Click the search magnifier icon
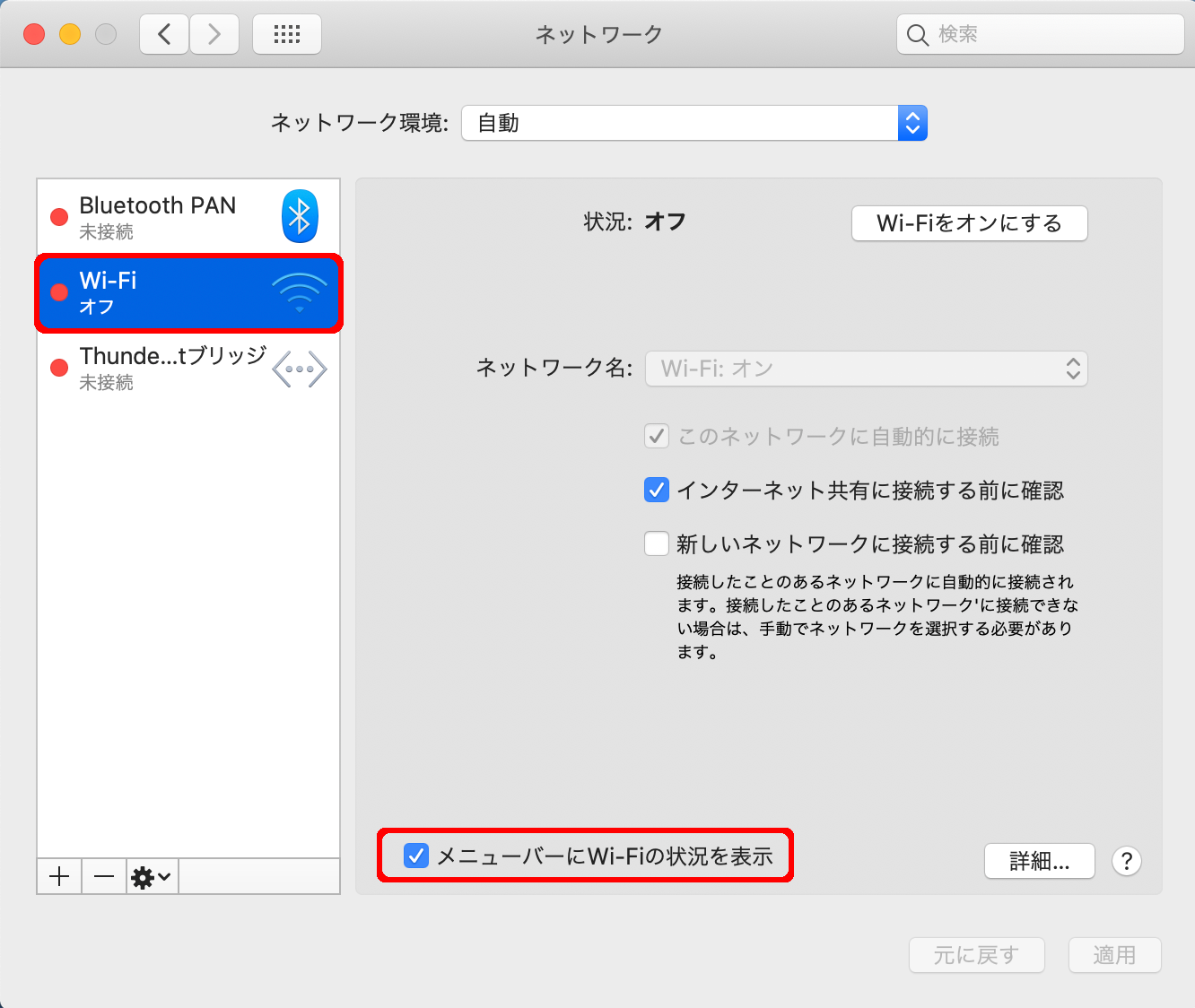This screenshot has height=1008, width=1195. tap(917, 35)
